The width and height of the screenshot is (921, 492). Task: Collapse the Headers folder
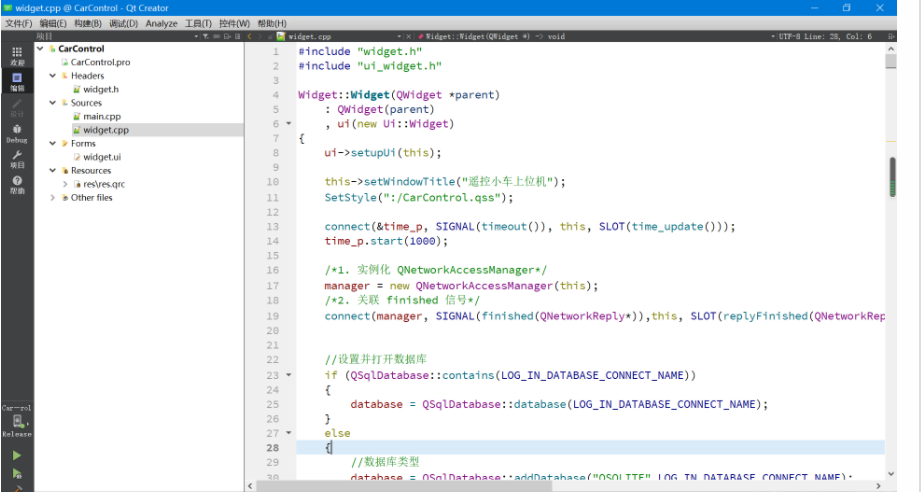tap(52, 76)
